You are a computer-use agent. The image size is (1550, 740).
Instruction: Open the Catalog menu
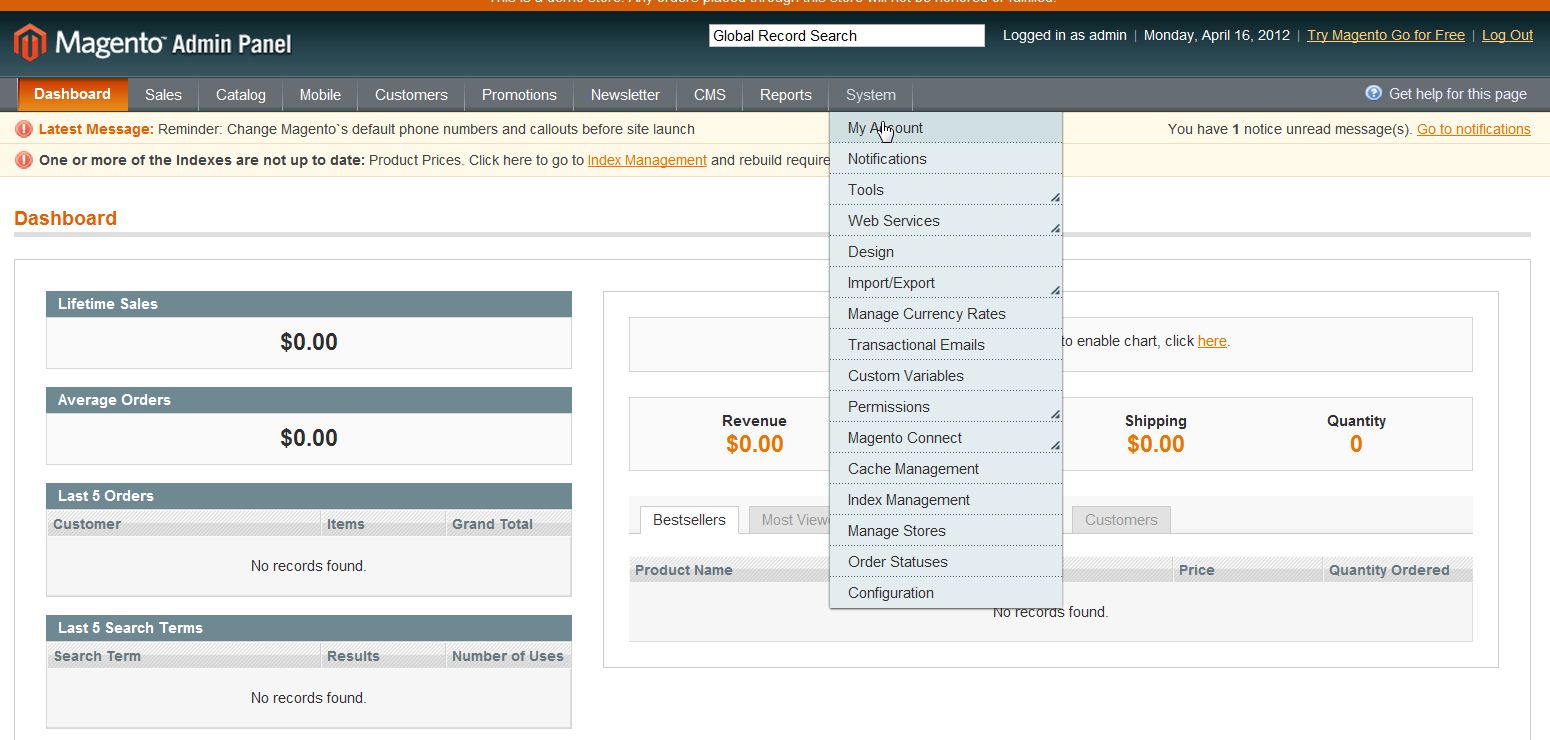[x=240, y=95]
